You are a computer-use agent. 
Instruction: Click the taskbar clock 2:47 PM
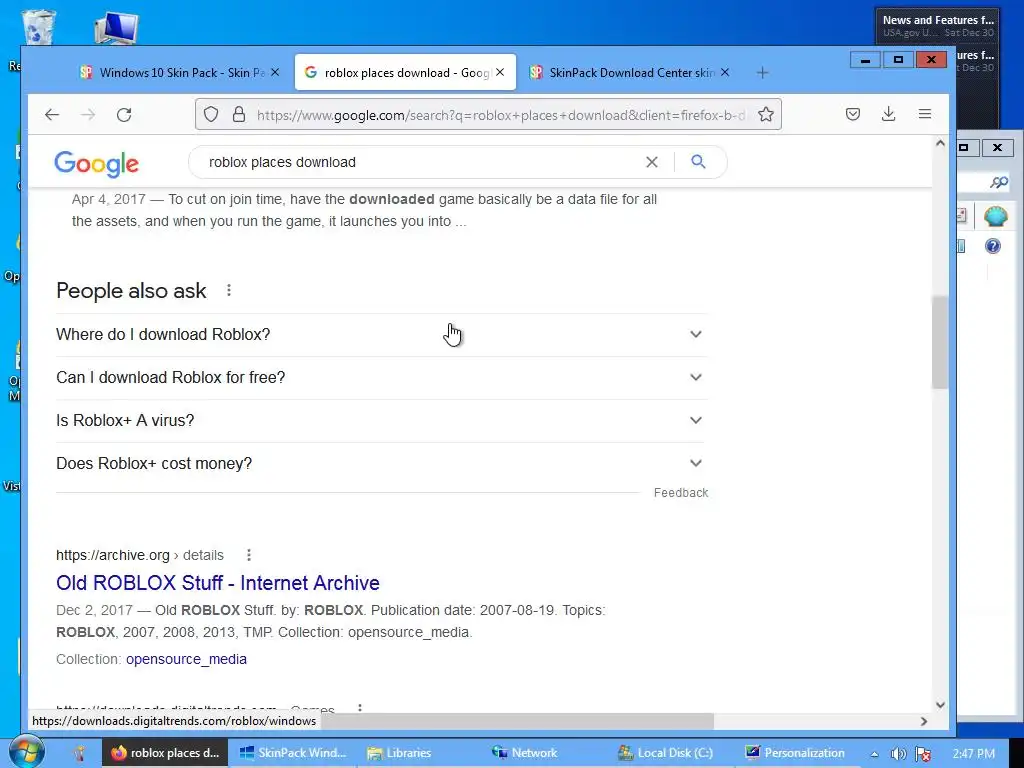point(974,754)
